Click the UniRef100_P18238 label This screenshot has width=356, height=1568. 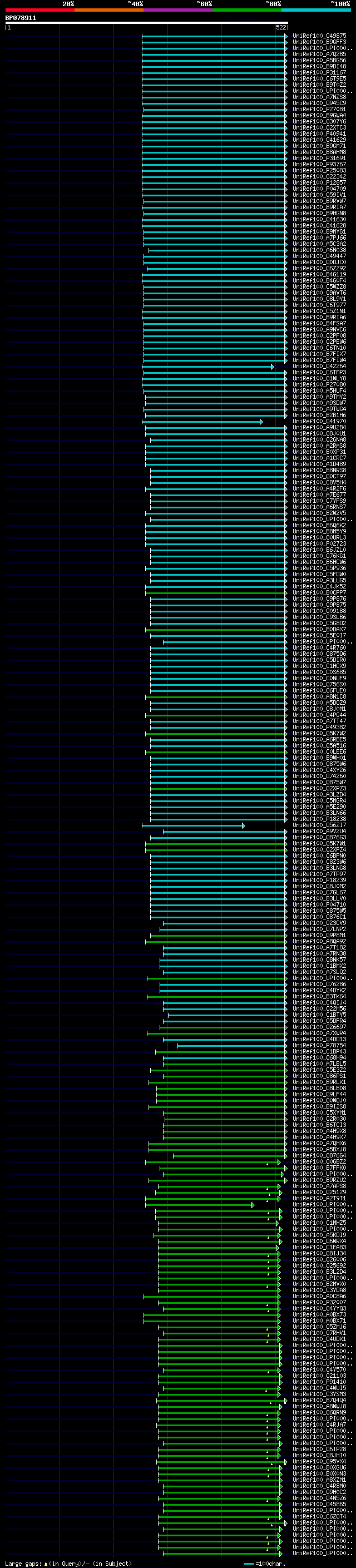(x=319, y=819)
